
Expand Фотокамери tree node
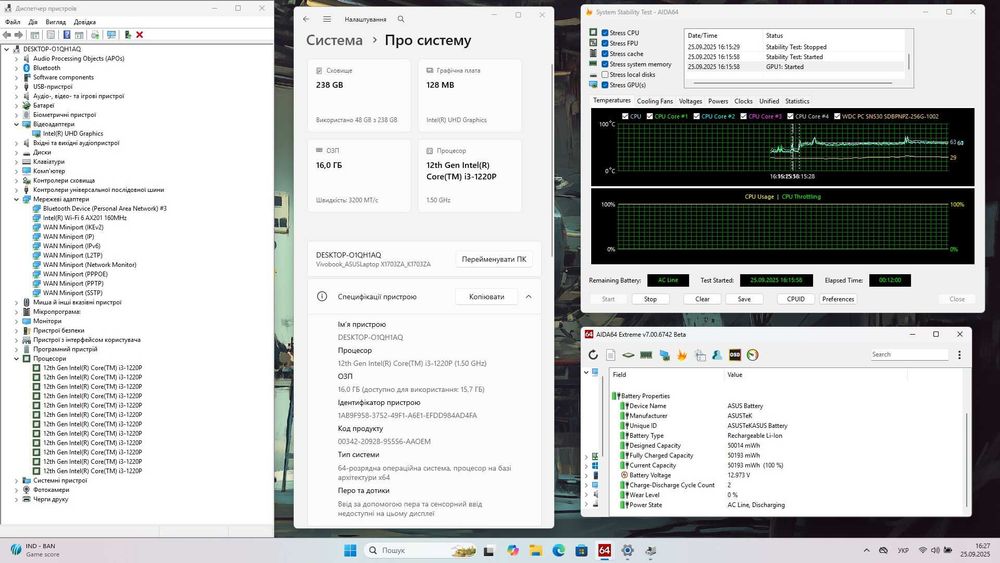click(x=17, y=490)
